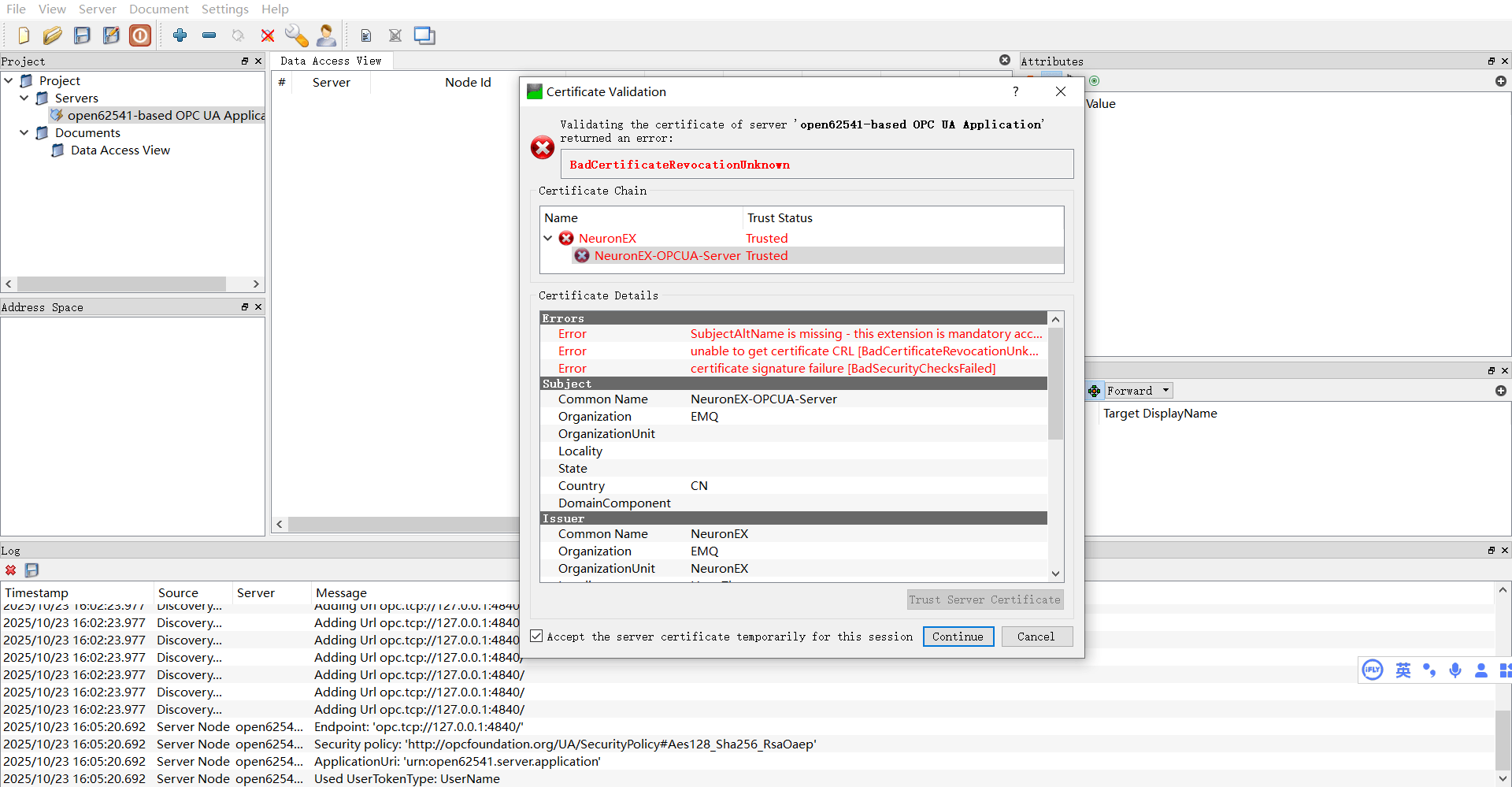Click the new document toolbar icon
This screenshot has height=787, width=1512.
23,35
